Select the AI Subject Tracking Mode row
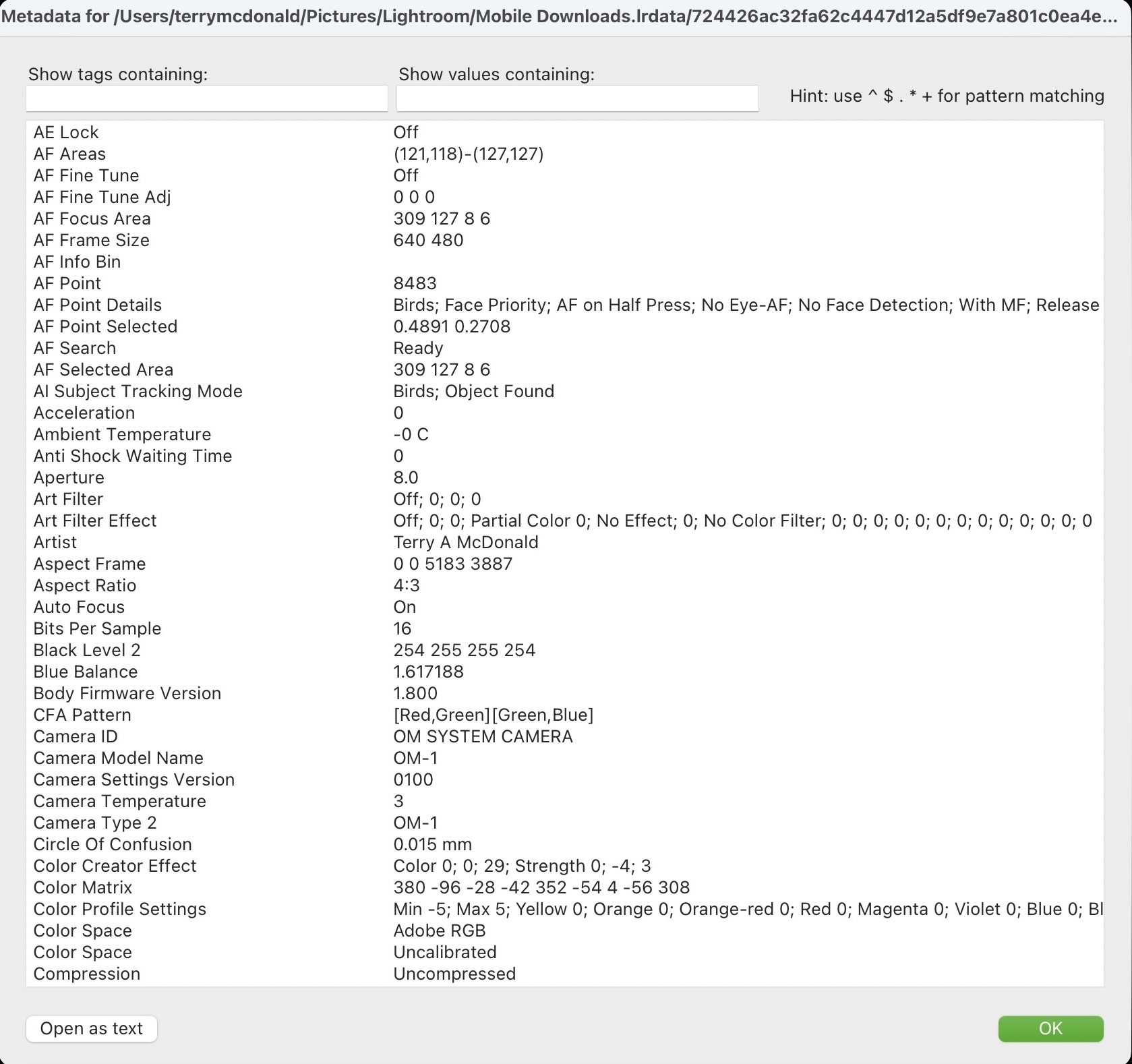 (138, 391)
